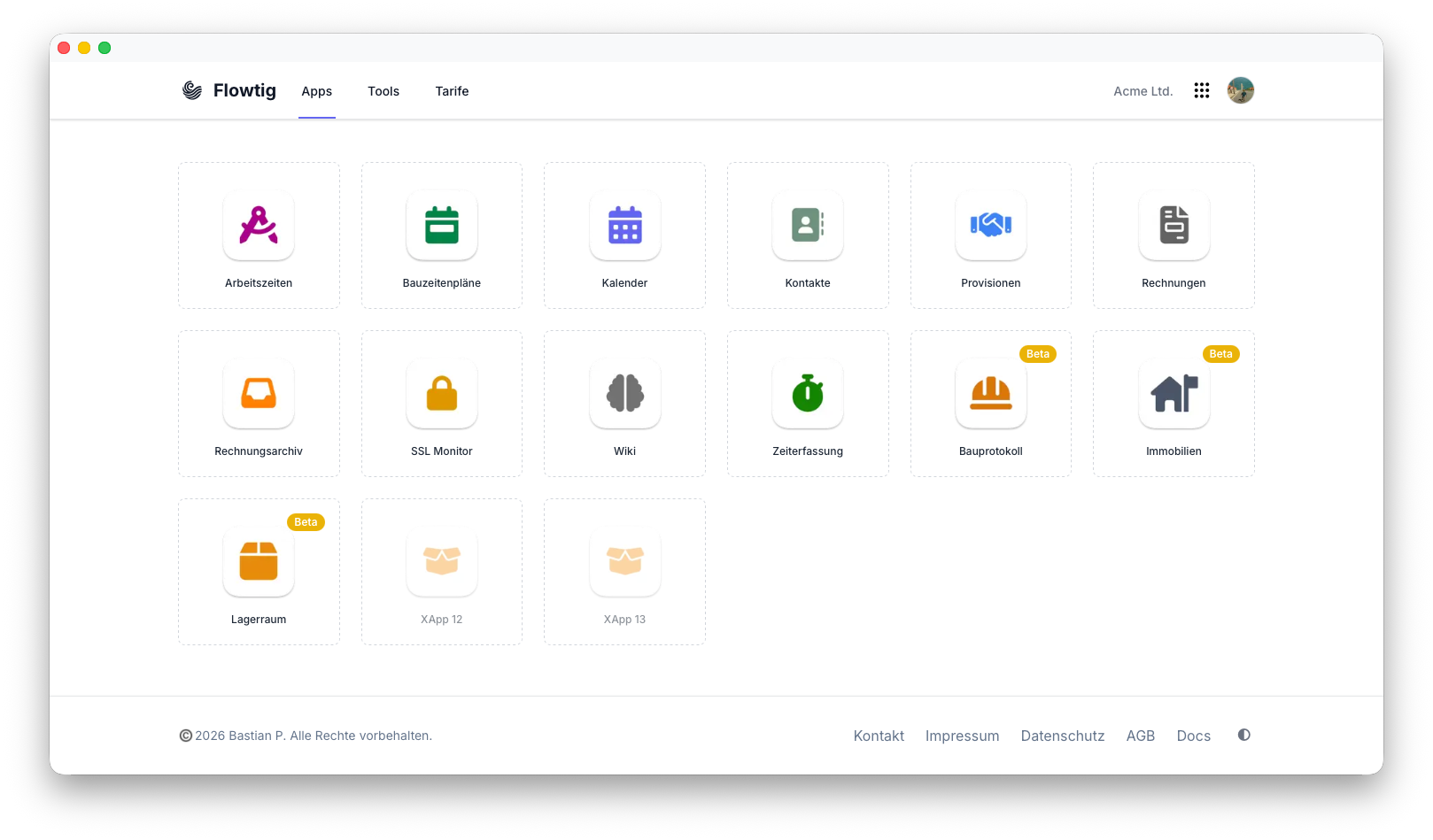The height and width of the screenshot is (840, 1433).
Task: Open the Rechnungsarchiv app
Action: [258, 403]
